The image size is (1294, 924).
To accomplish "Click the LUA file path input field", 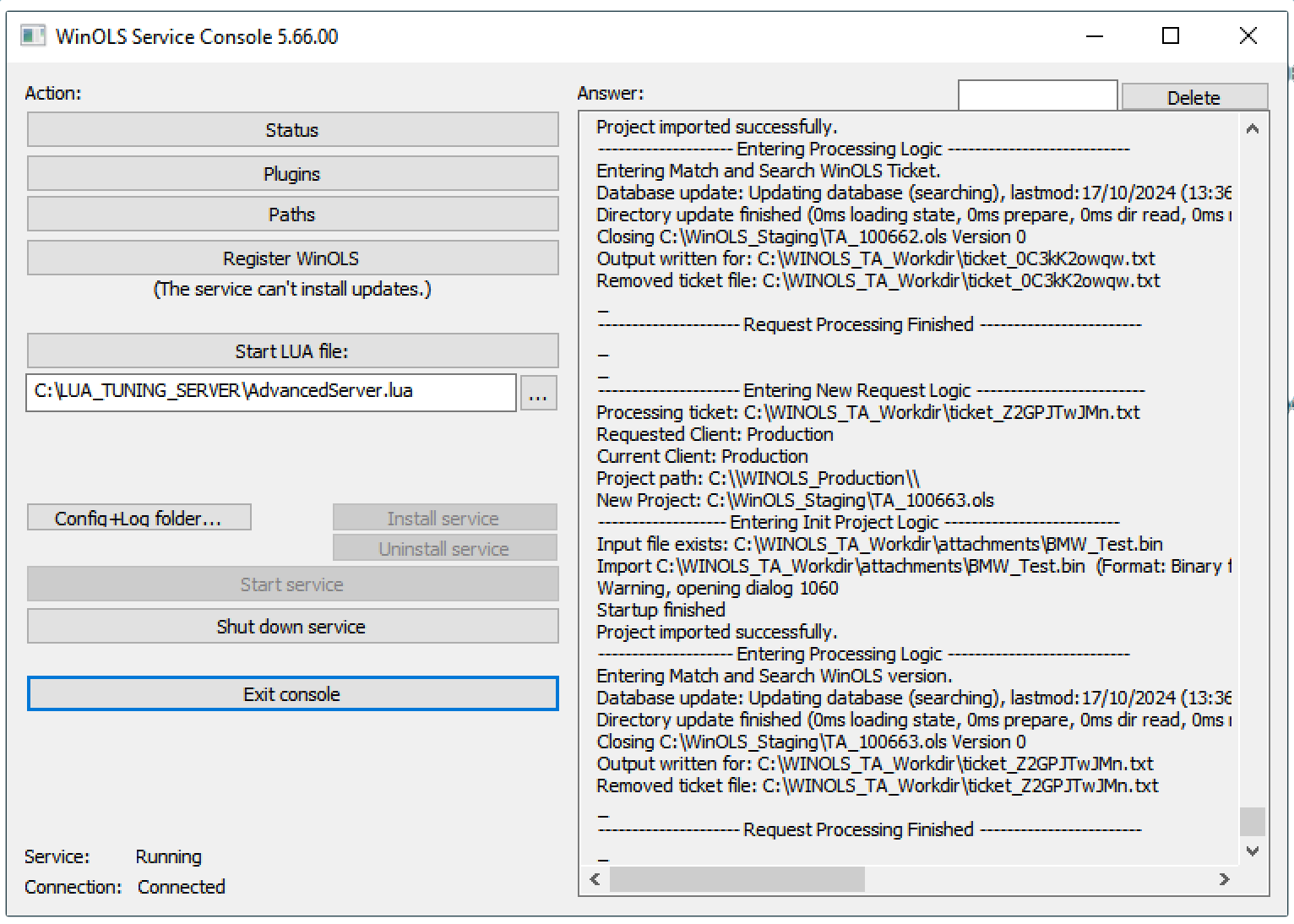I will 270,392.
